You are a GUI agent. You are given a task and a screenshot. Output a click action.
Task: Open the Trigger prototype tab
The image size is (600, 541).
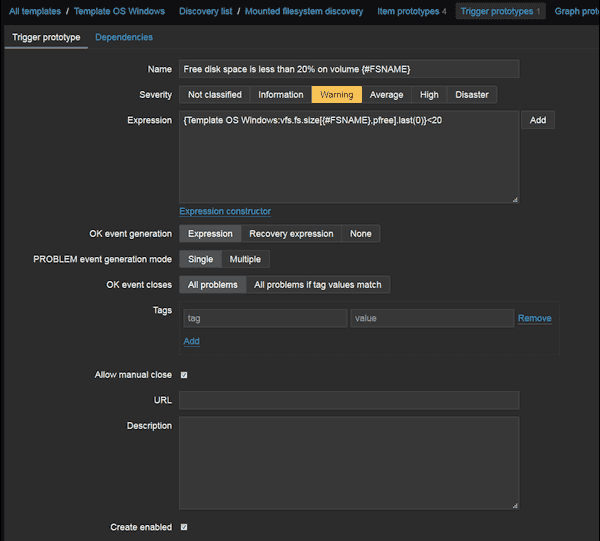[x=46, y=38]
